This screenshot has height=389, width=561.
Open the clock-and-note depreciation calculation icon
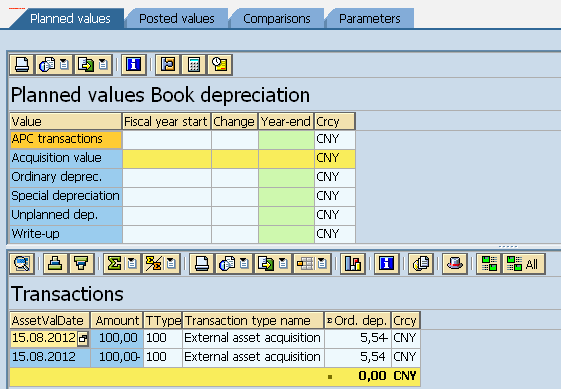(220, 65)
